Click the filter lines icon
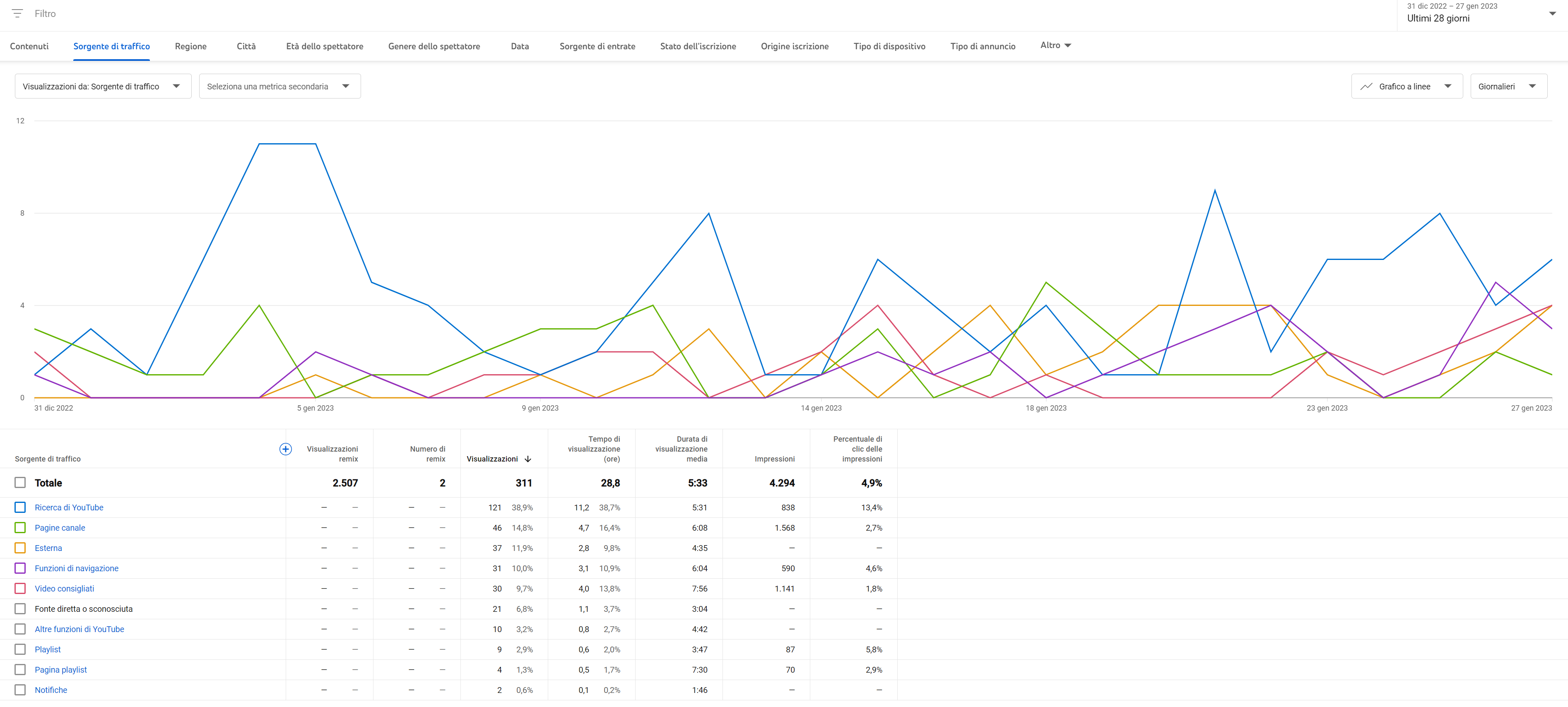 click(17, 13)
